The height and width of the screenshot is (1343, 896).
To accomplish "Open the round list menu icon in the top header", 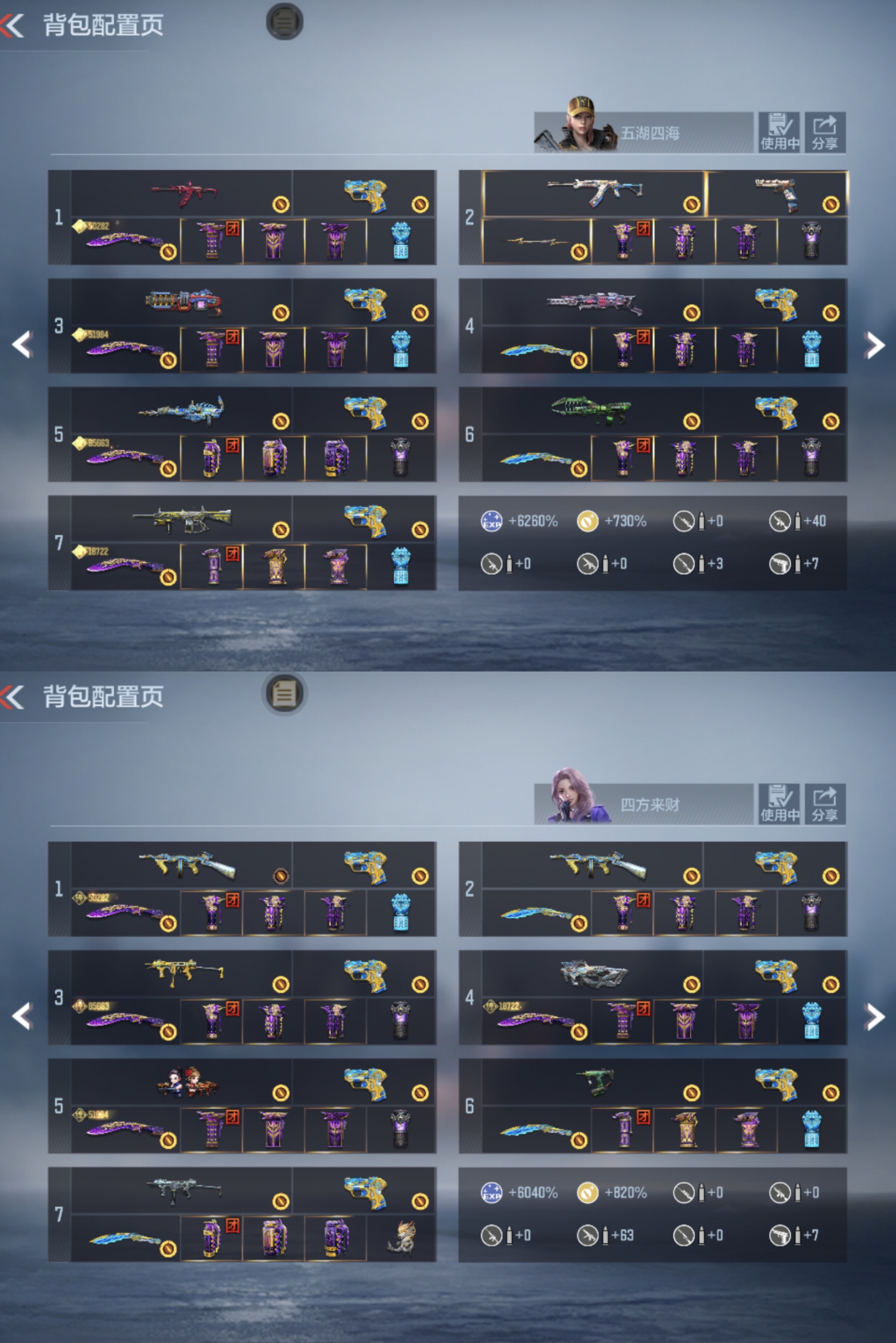I will 284,22.
